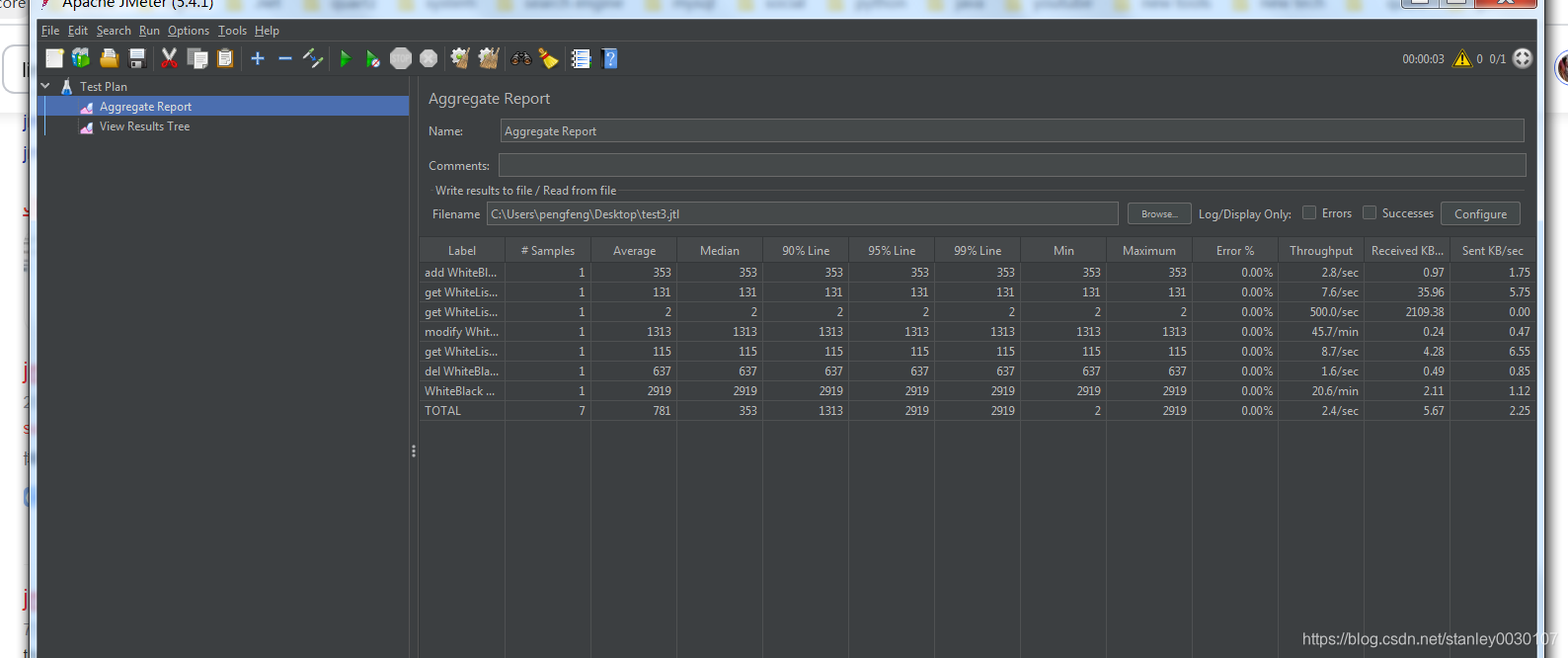1568x658 pixels.
Task: Select the 'WhiteBlack ...' row label
Action: pyautogui.click(x=461, y=391)
